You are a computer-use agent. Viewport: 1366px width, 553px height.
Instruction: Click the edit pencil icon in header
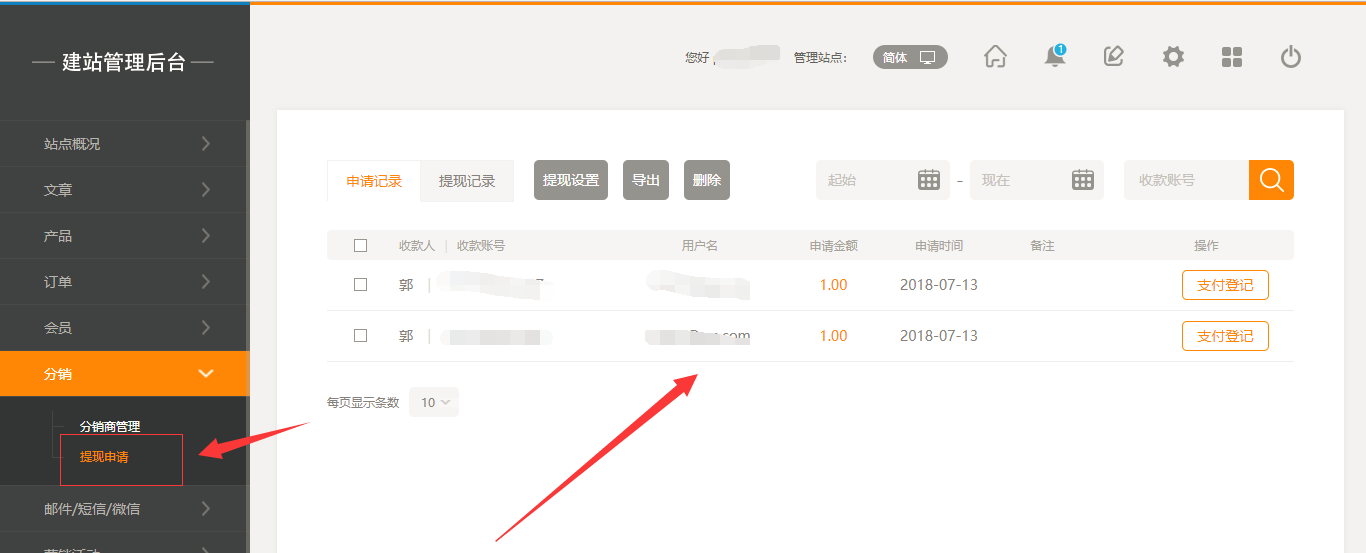(1113, 57)
